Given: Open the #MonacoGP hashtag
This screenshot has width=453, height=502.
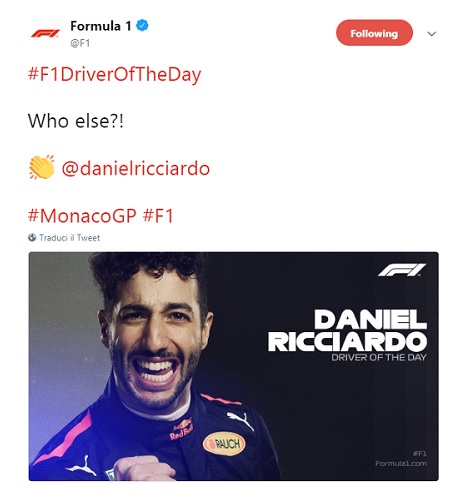Looking at the screenshot, I should tap(82, 216).
